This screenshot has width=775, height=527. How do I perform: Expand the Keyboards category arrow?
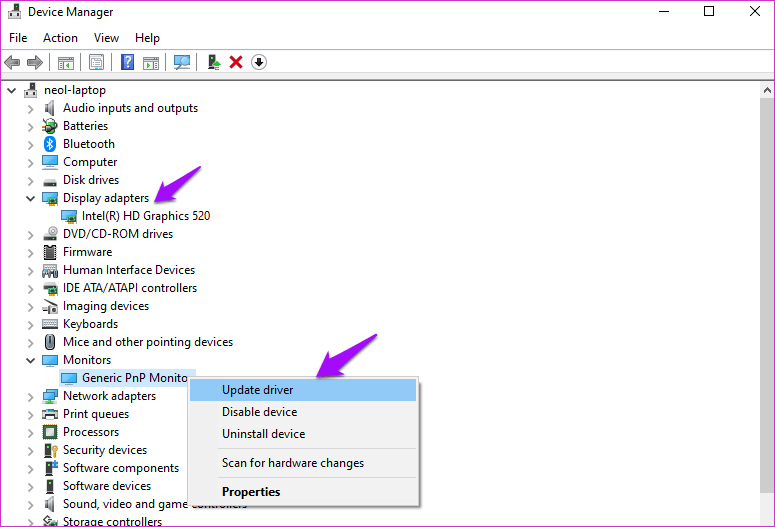point(31,325)
